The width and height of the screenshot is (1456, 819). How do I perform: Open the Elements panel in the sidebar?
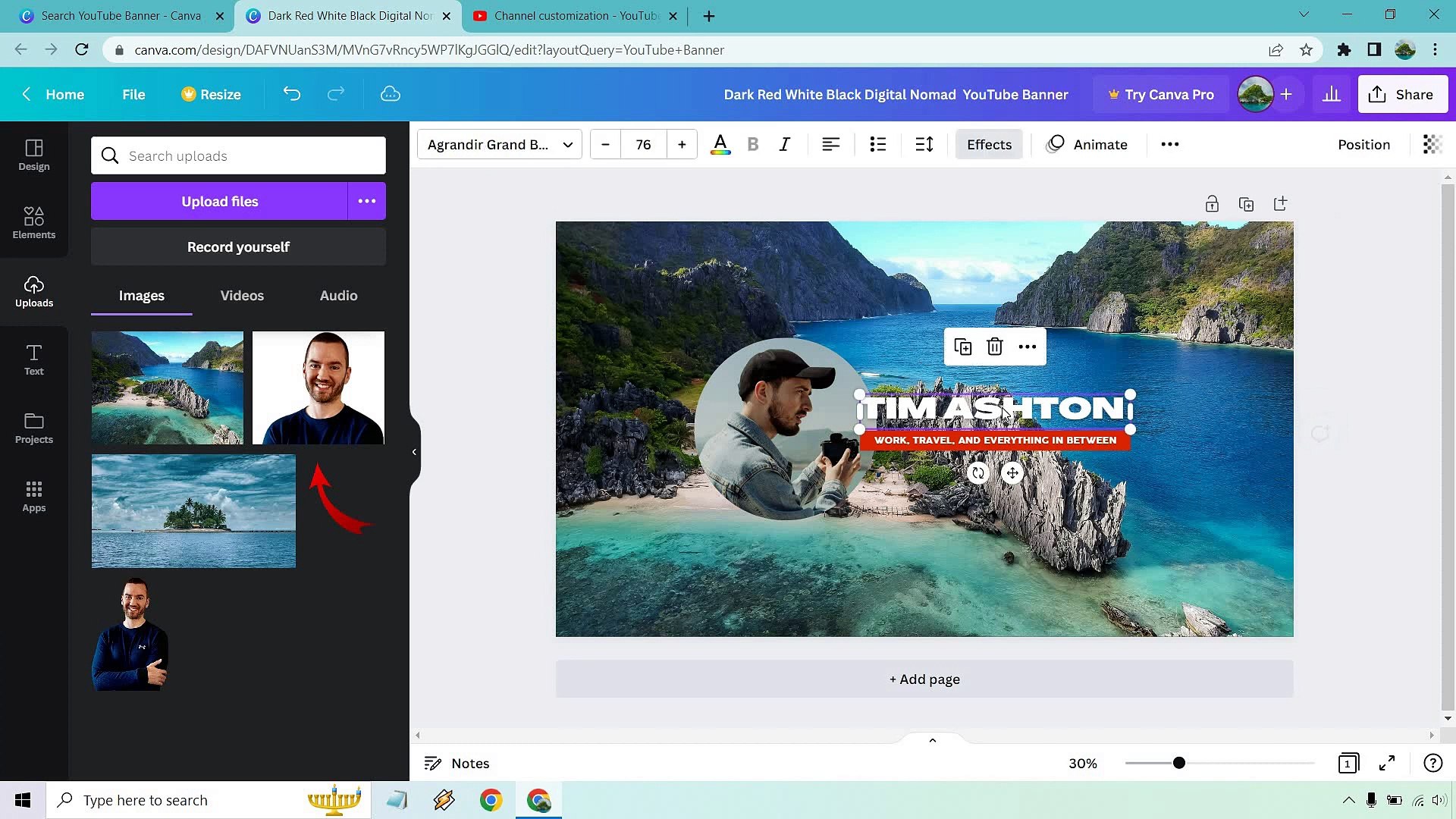pyautogui.click(x=33, y=222)
